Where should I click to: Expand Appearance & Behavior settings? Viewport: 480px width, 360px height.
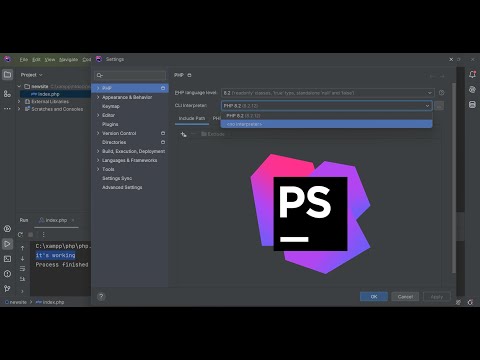(98, 97)
